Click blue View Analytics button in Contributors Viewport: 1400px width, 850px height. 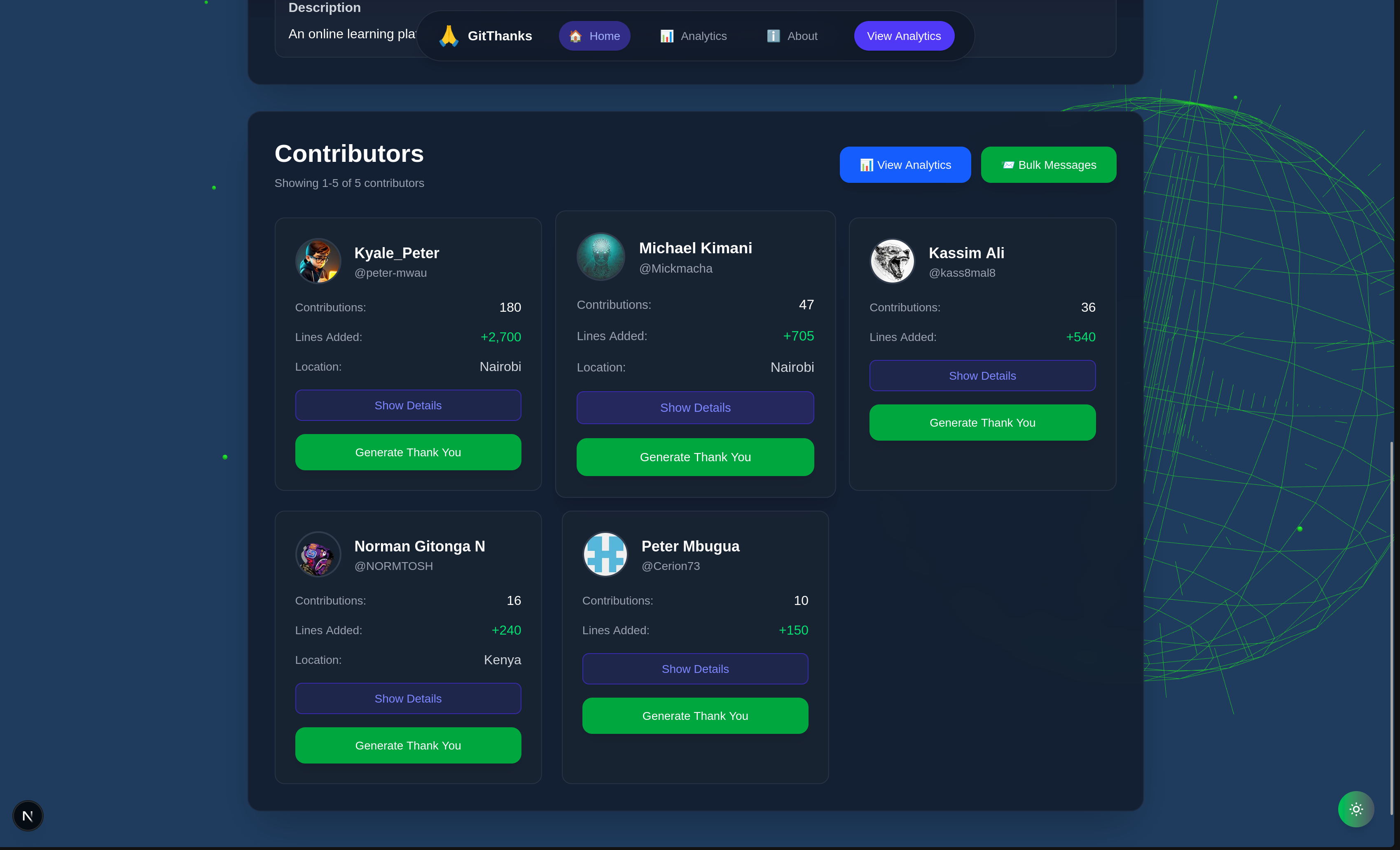coord(905,165)
